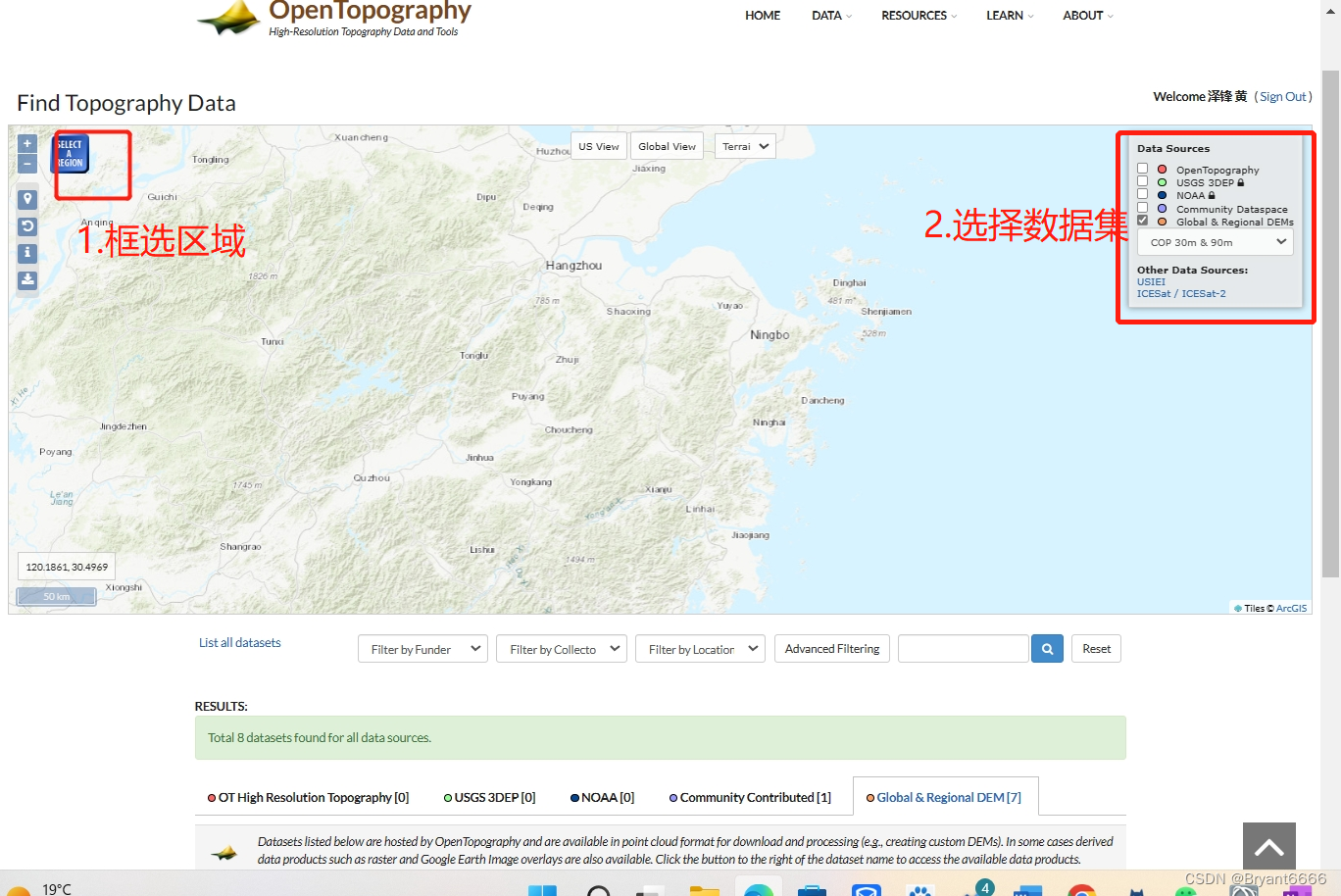Enable OpenTopography data source checkbox

1142,169
